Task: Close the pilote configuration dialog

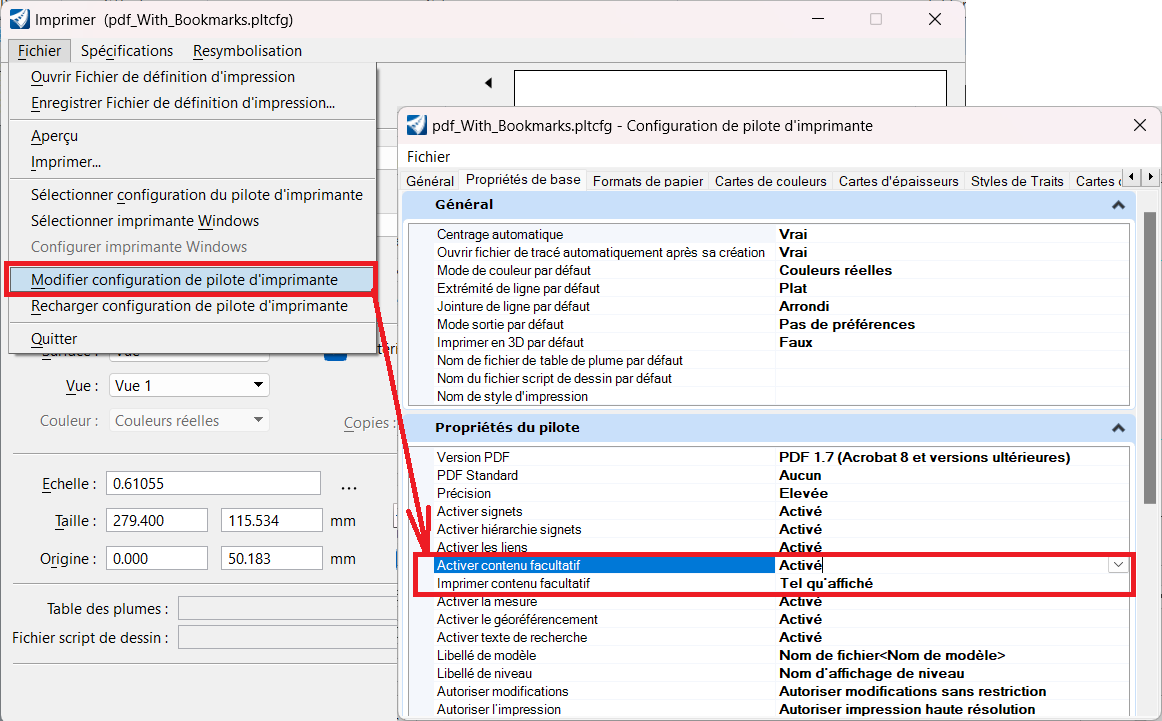Action: point(1140,125)
